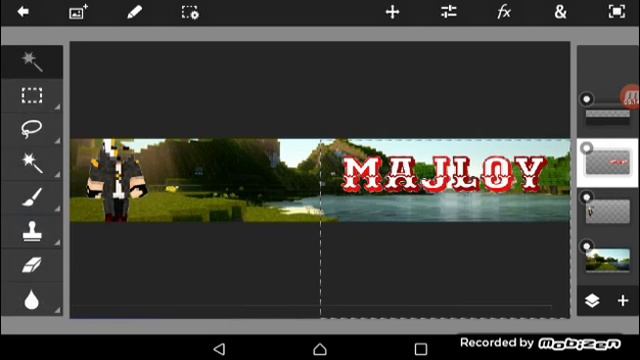640x360 pixels.
Task: Select the brush tool
Action: [32, 197]
